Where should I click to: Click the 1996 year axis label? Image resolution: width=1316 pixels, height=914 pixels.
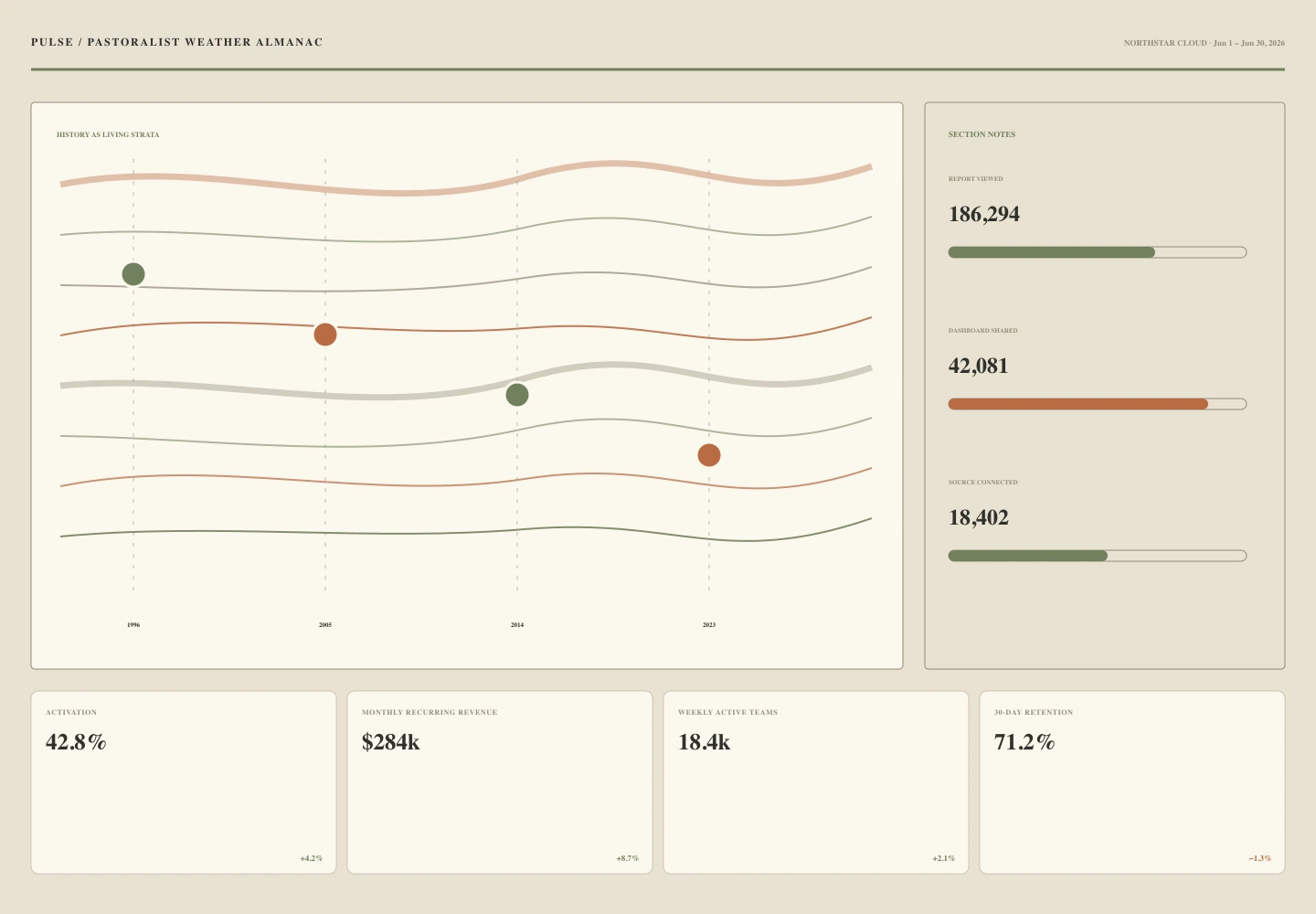pyautogui.click(x=133, y=625)
